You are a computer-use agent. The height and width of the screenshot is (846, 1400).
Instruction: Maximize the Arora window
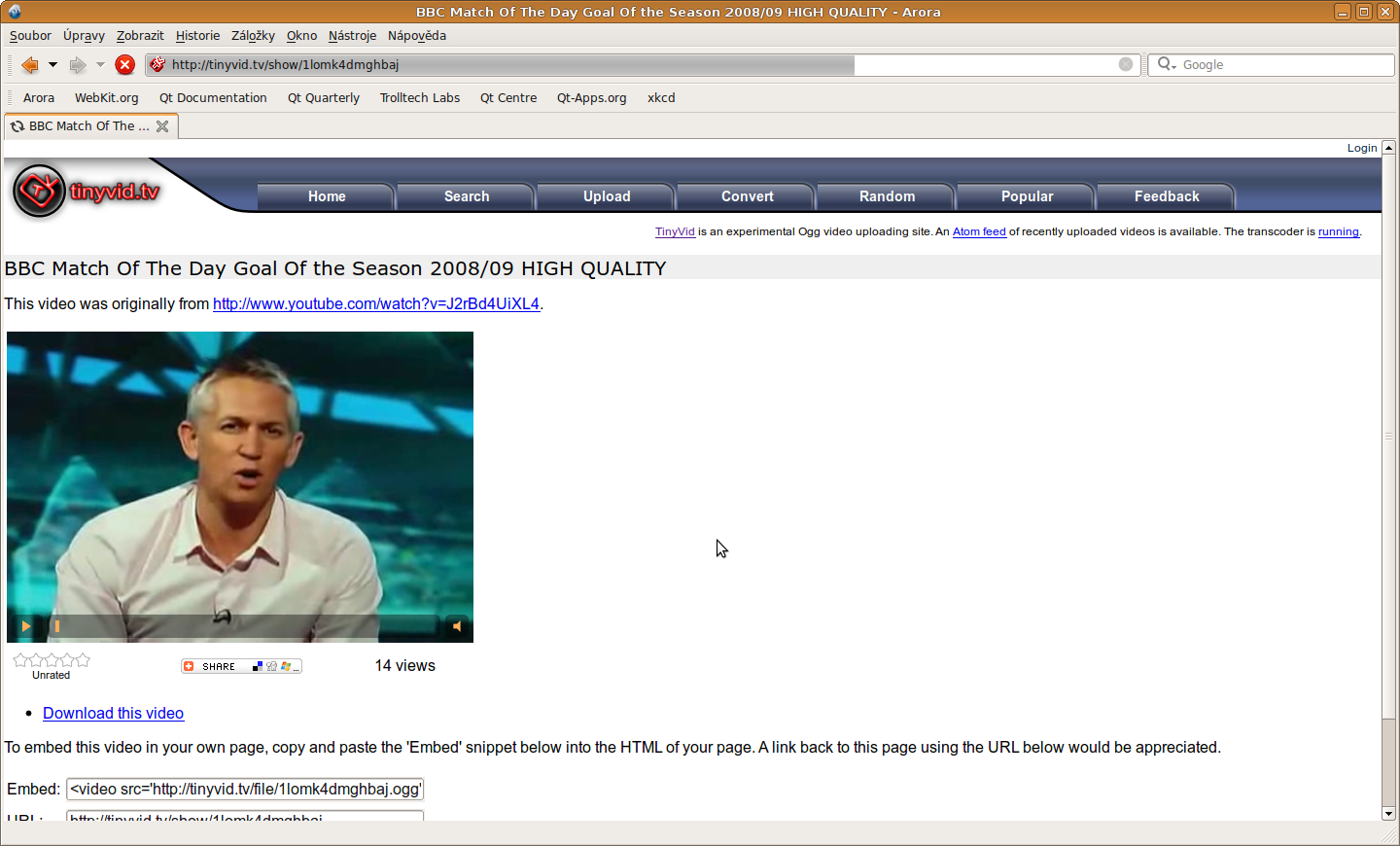click(x=1364, y=12)
